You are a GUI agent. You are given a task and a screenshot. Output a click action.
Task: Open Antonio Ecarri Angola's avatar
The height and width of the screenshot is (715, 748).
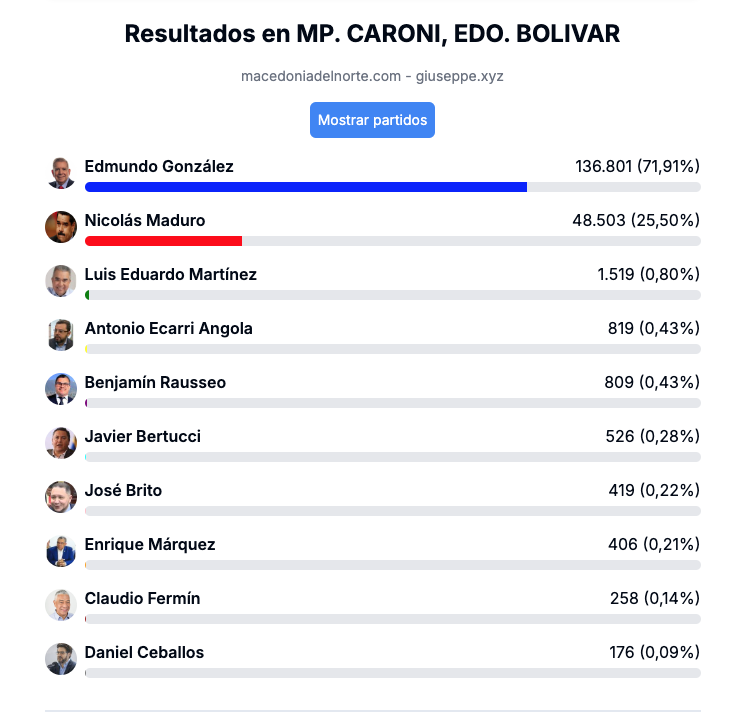(x=61, y=335)
